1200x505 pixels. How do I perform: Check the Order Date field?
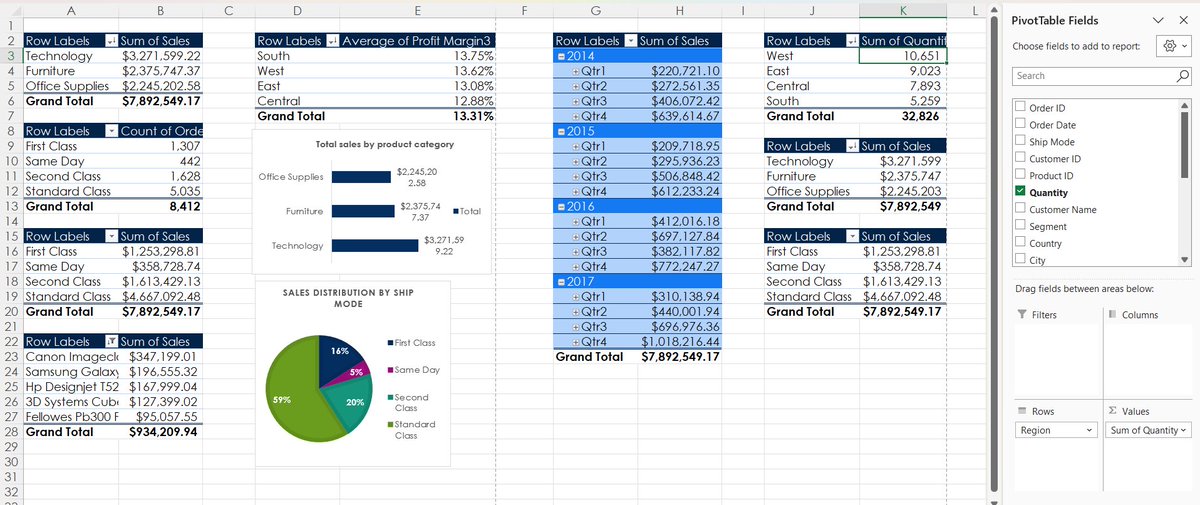[x=1020, y=125]
